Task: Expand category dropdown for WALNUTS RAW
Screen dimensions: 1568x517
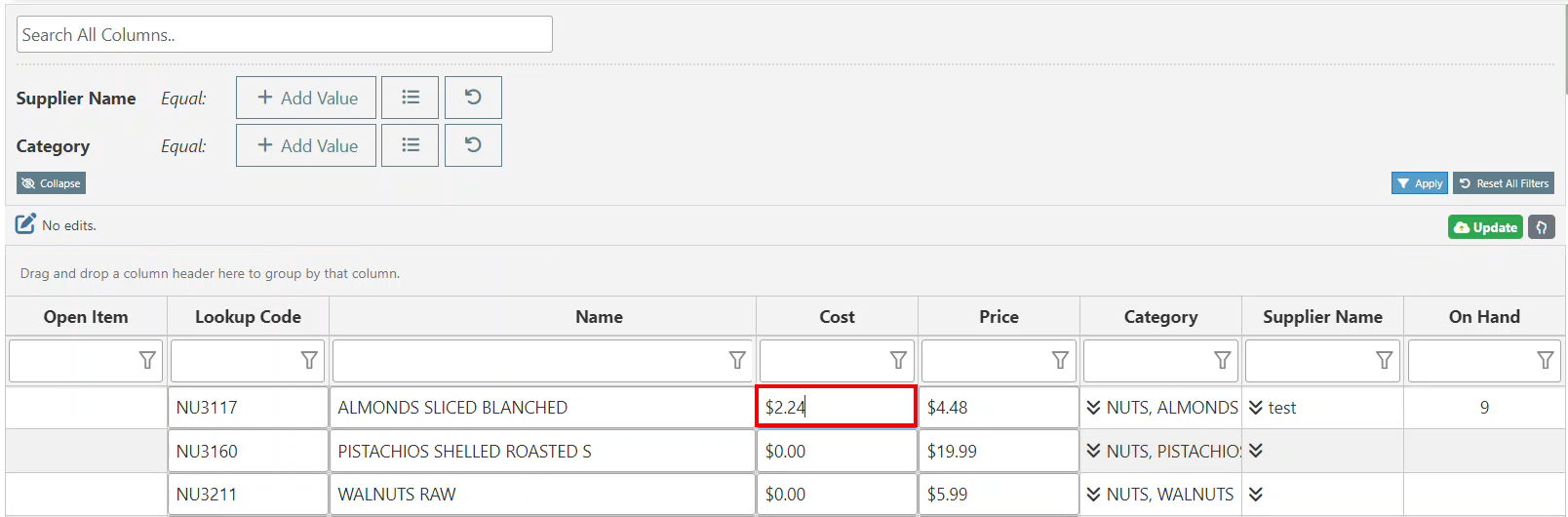Action: (x=1093, y=495)
